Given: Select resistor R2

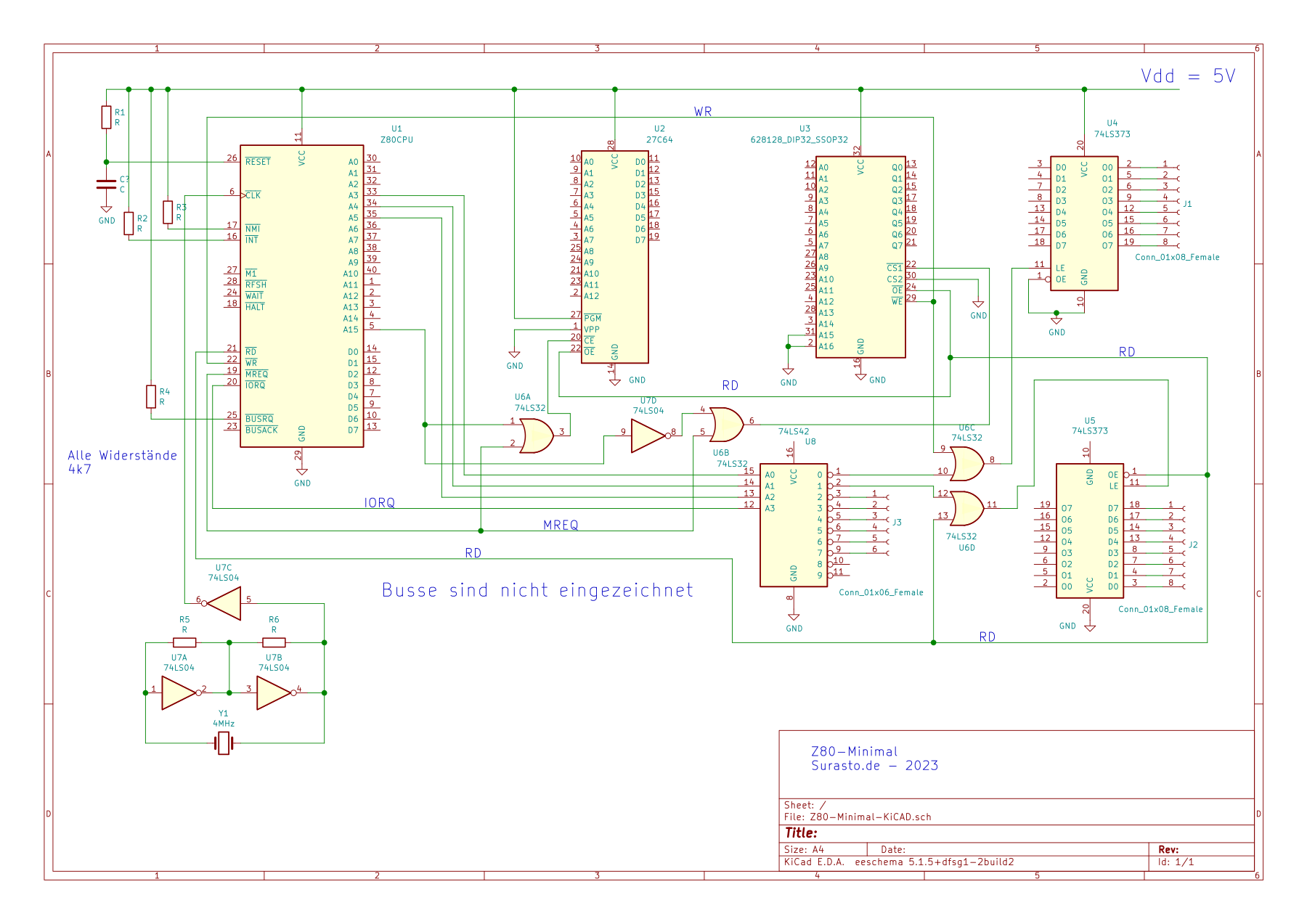Looking at the screenshot, I should click(129, 224).
